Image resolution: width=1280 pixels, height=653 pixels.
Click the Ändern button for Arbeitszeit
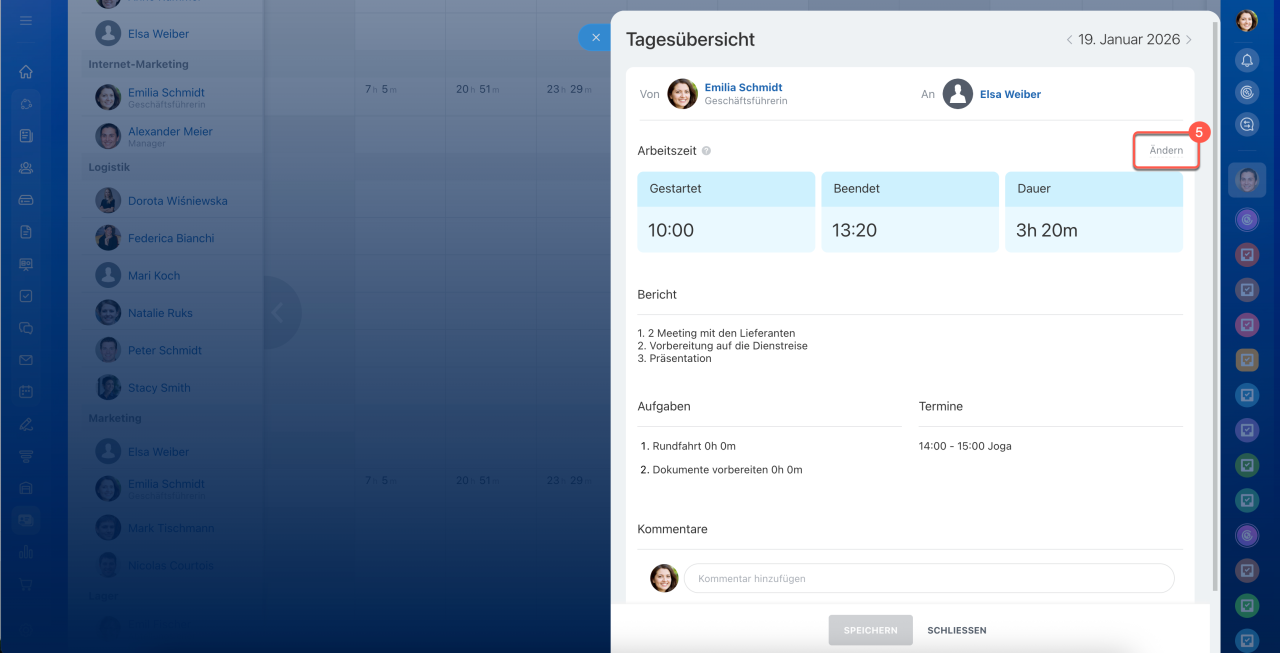coord(1165,151)
